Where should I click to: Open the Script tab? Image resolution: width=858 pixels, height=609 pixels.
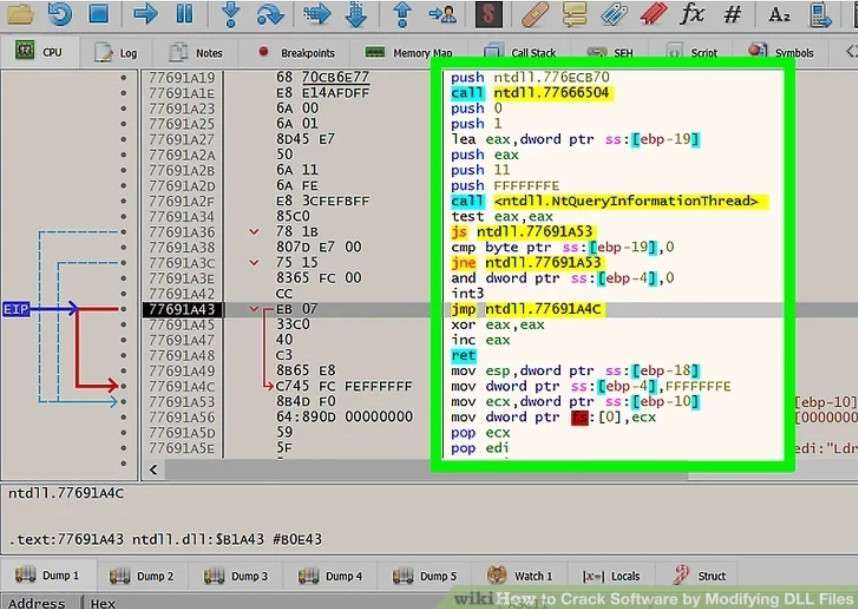pos(692,53)
